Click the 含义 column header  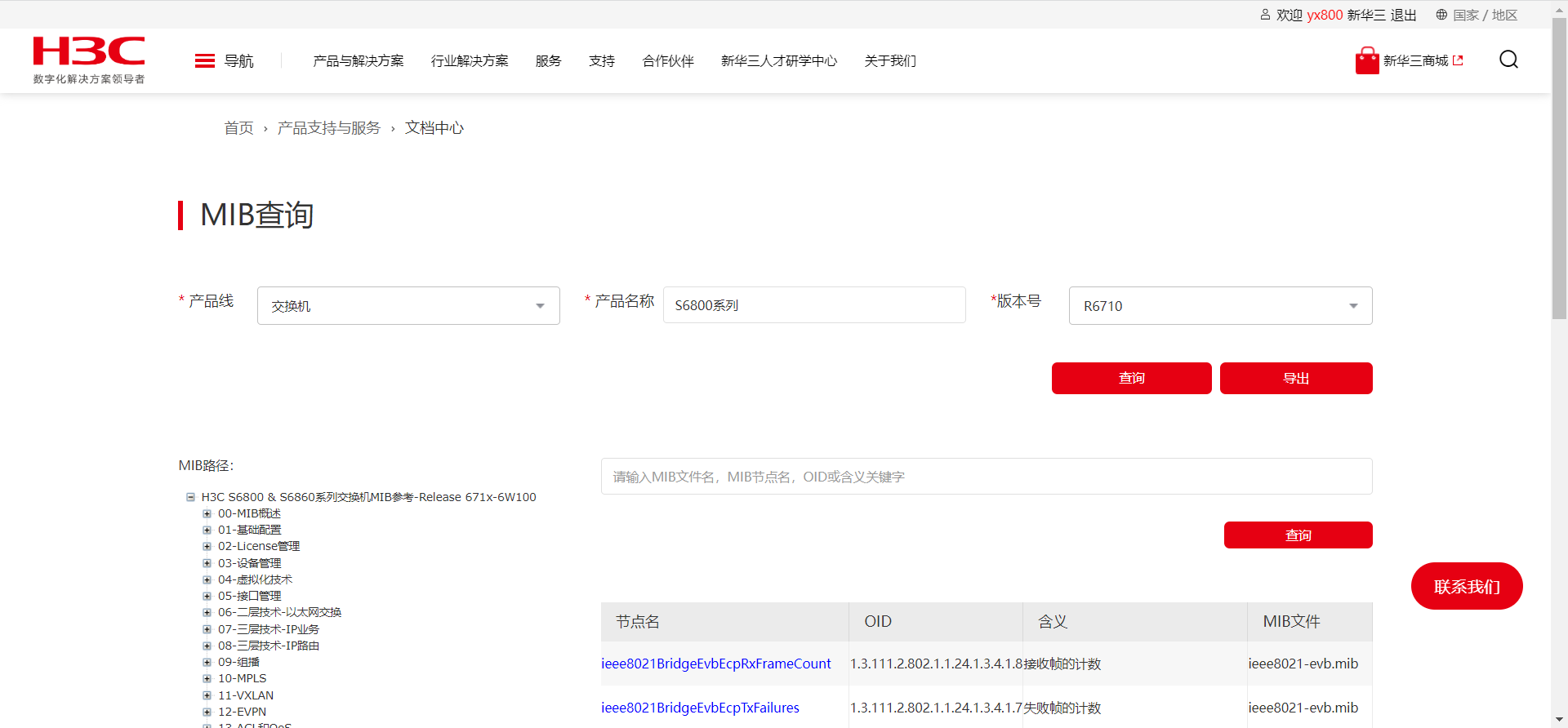click(1053, 622)
